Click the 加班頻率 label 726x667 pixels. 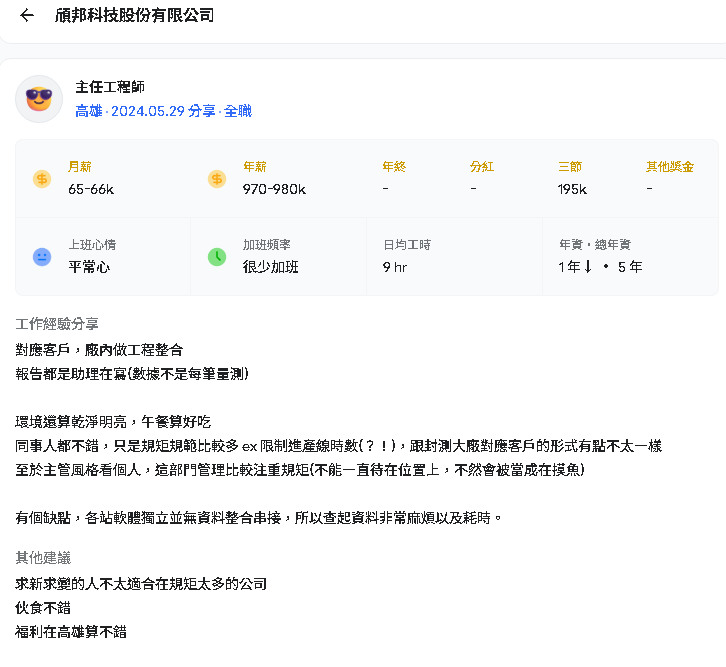267,245
